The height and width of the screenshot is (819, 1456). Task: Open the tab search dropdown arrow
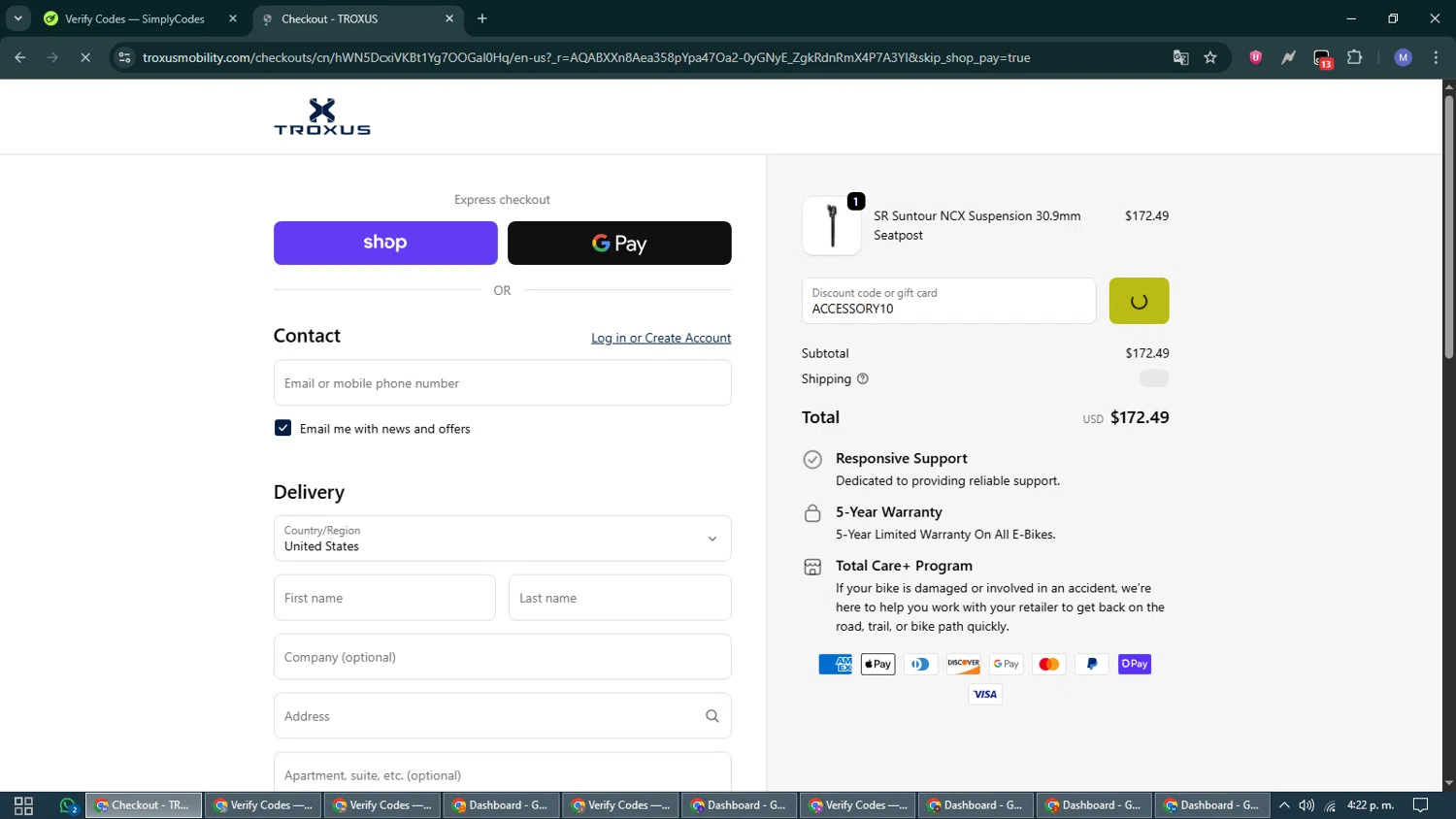point(17,18)
